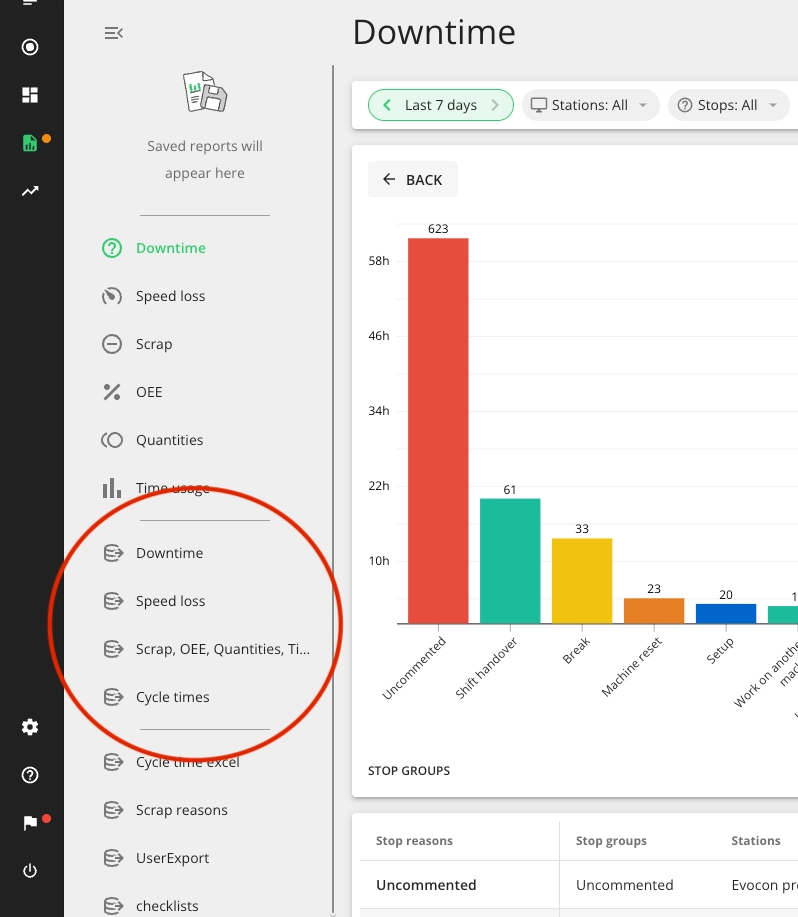
Task: Open the Downtime export link
Action: (170, 553)
